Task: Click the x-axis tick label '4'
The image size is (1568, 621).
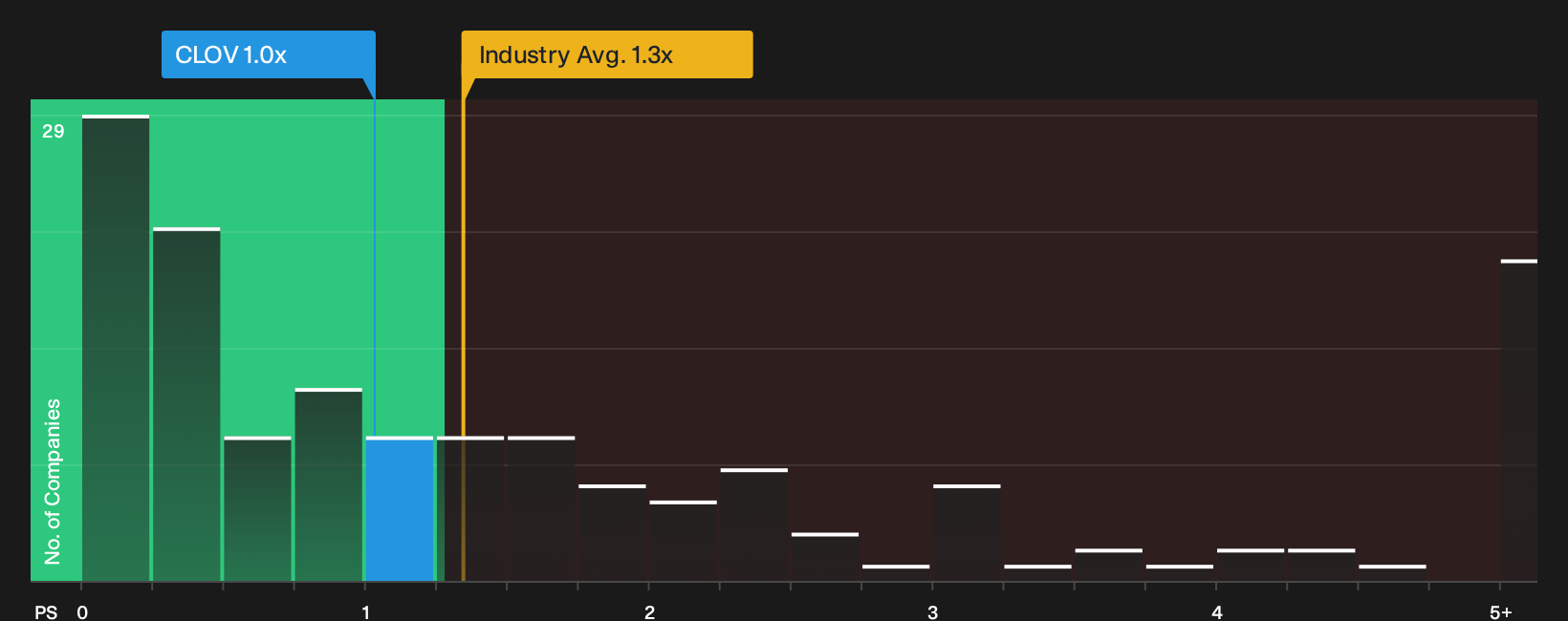Action: tap(1216, 612)
